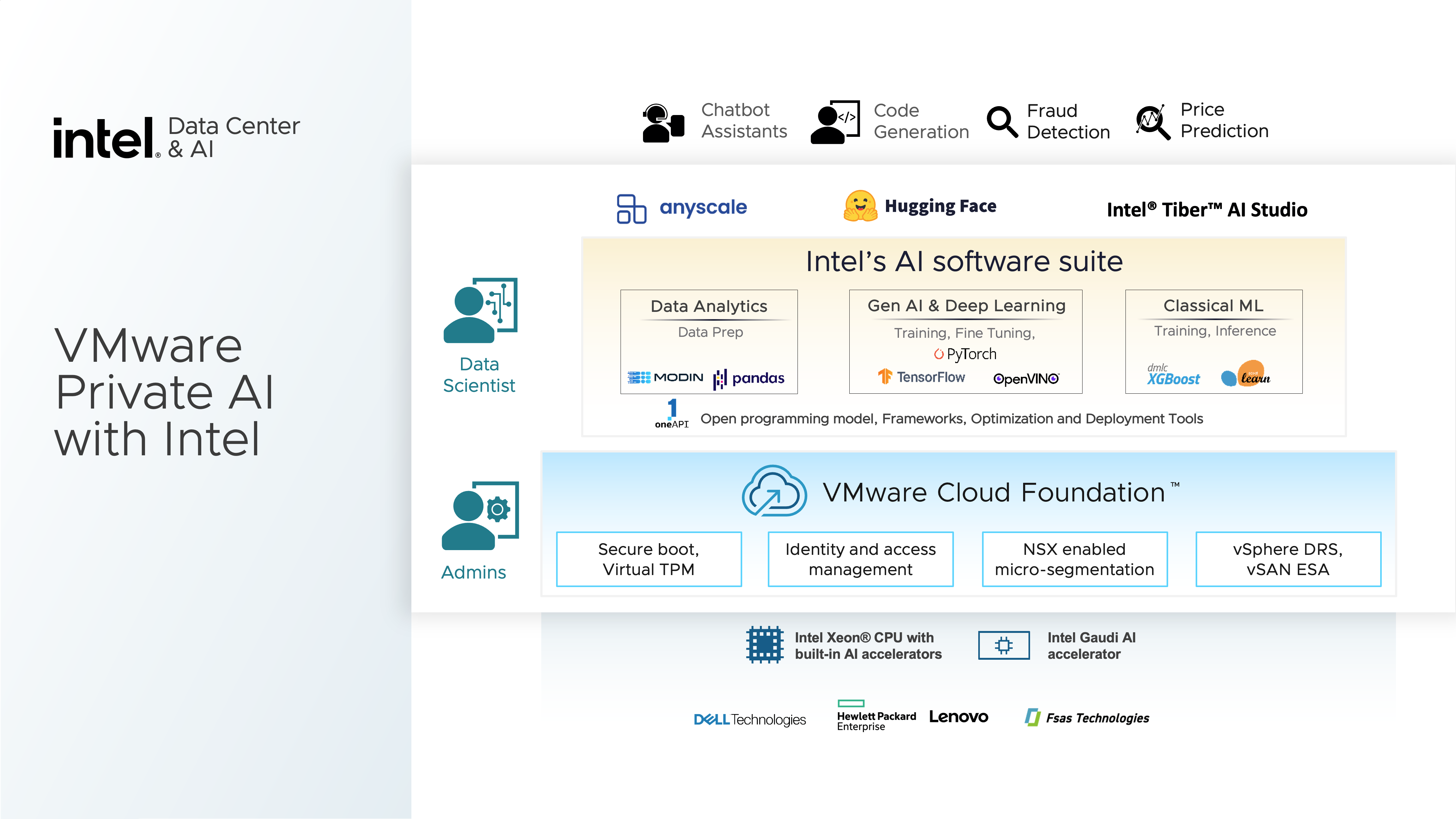The width and height of the screenshot is (1456, 819).
Task: Click the Fraud Detection magnifier icon
Action: tap(1002, 122)
